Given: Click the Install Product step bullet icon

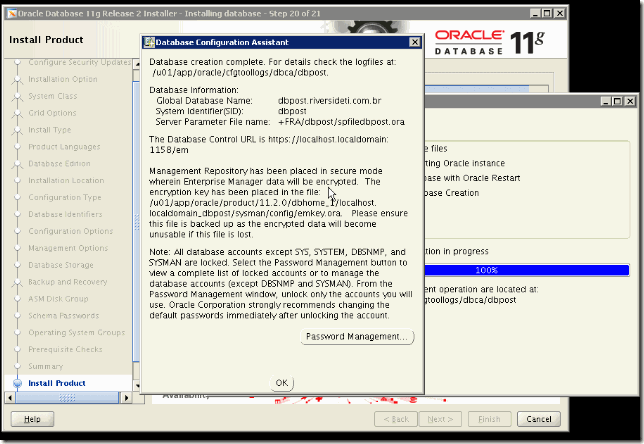Looking at the screenshot, I should click(x=17, y=383).
